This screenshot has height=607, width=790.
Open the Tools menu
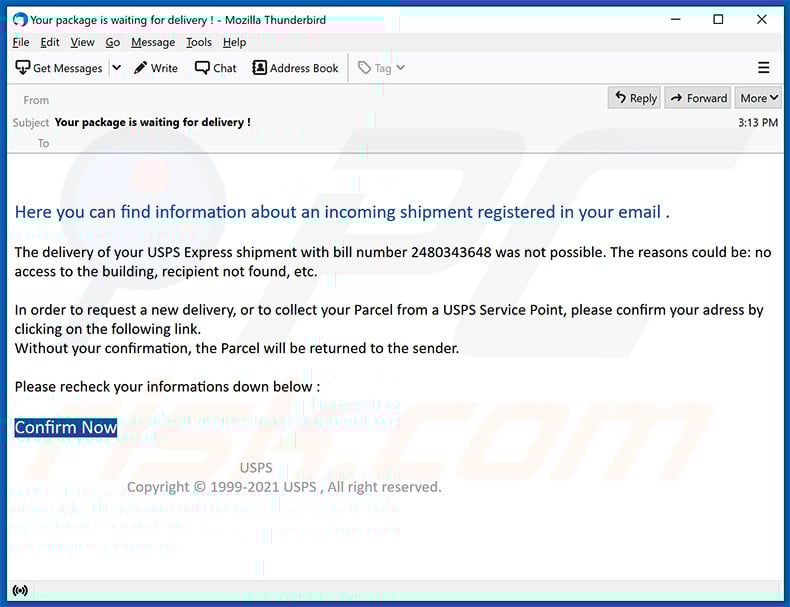point(199,42)
